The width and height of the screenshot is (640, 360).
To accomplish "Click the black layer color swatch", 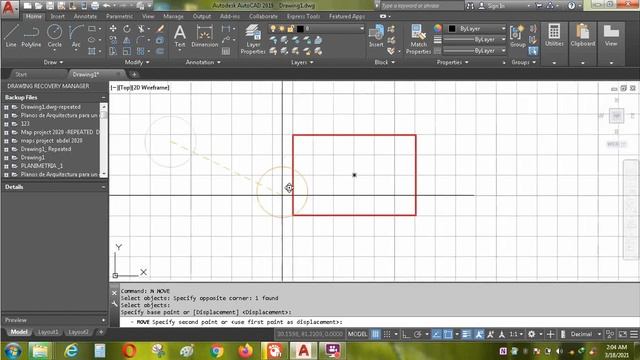I will (x=300, y=29).
